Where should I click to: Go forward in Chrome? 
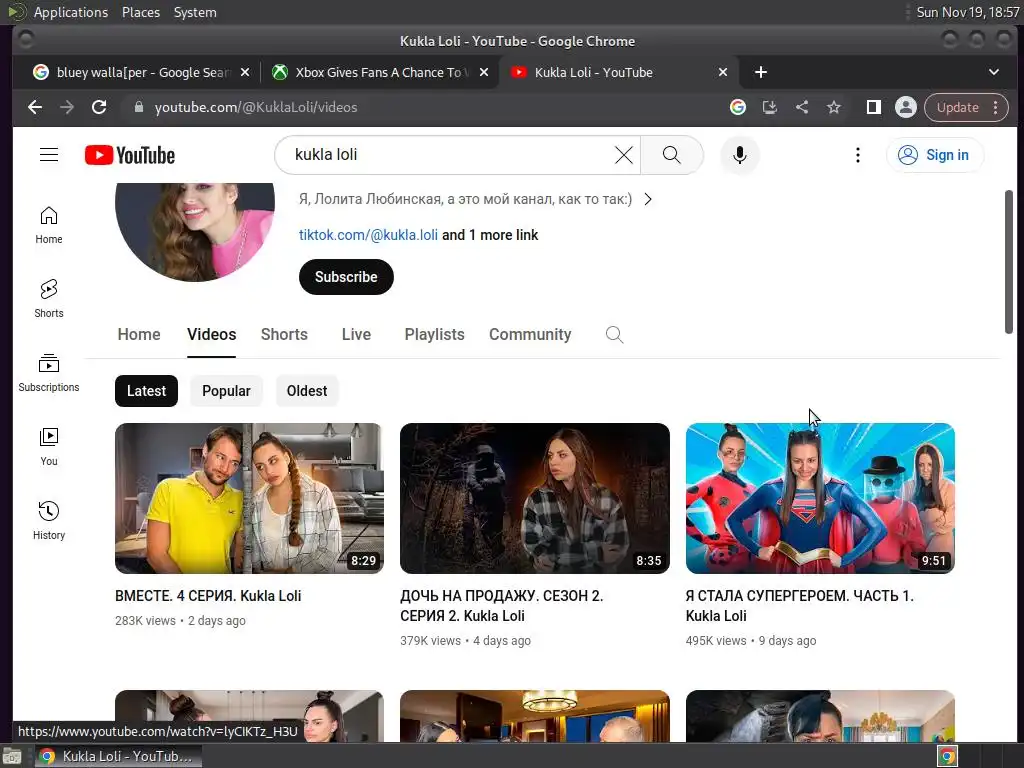(x=67, y=107)
